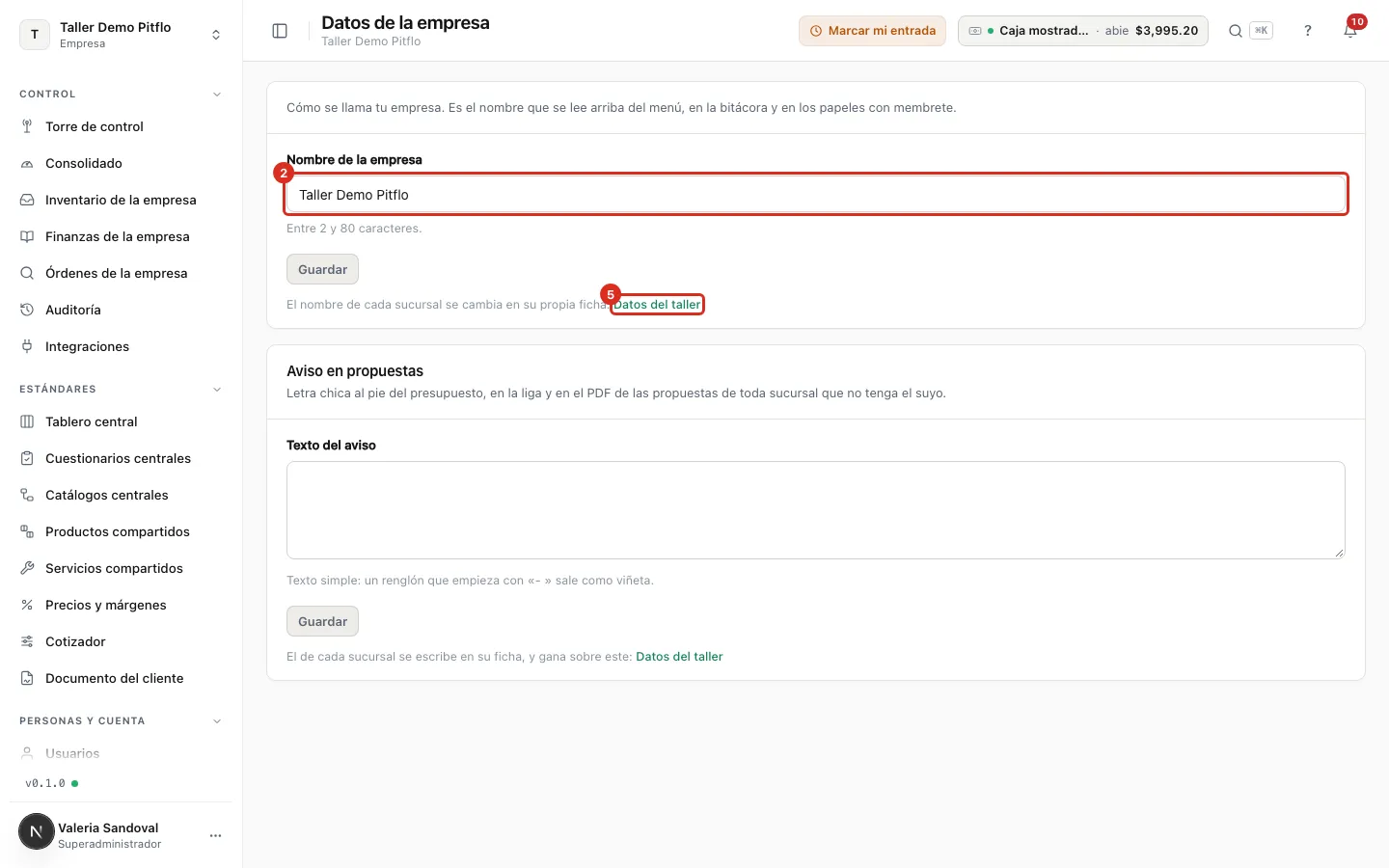Open Inventario de la empresa
The width and height of the screenshot is (1389, 868).
(121, 200)
